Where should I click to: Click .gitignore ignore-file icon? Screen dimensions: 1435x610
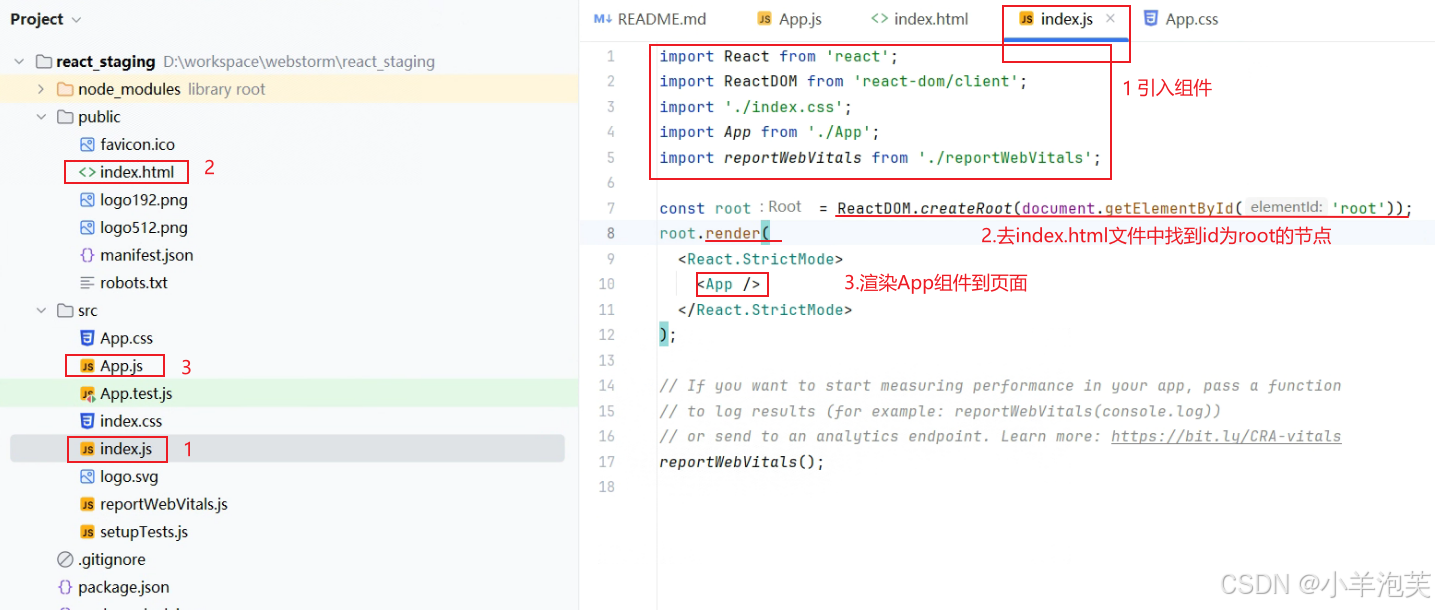click(65, 560)
